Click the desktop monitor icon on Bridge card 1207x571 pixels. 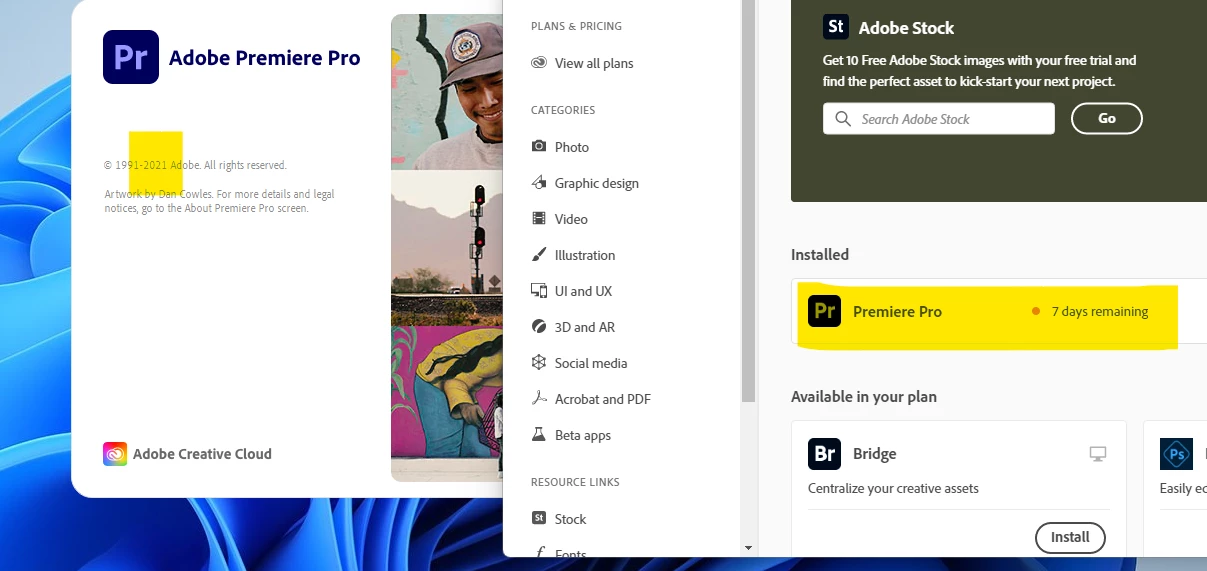point(1098,454)
